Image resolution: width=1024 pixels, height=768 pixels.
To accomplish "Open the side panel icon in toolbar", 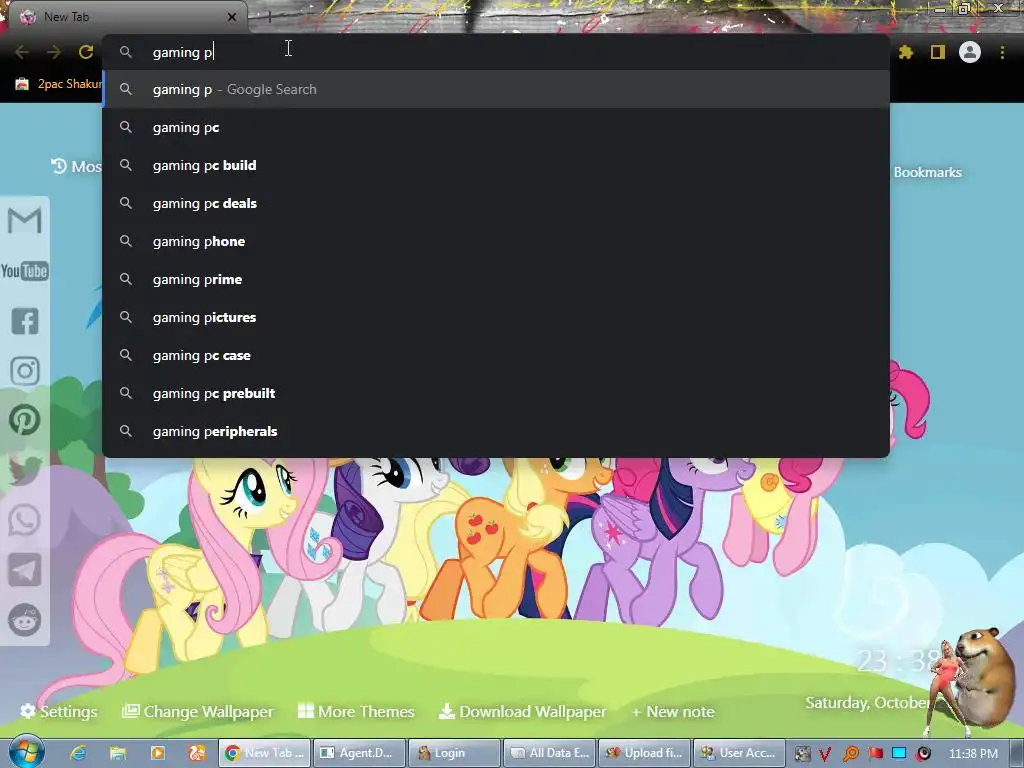I will coord(938,52).
